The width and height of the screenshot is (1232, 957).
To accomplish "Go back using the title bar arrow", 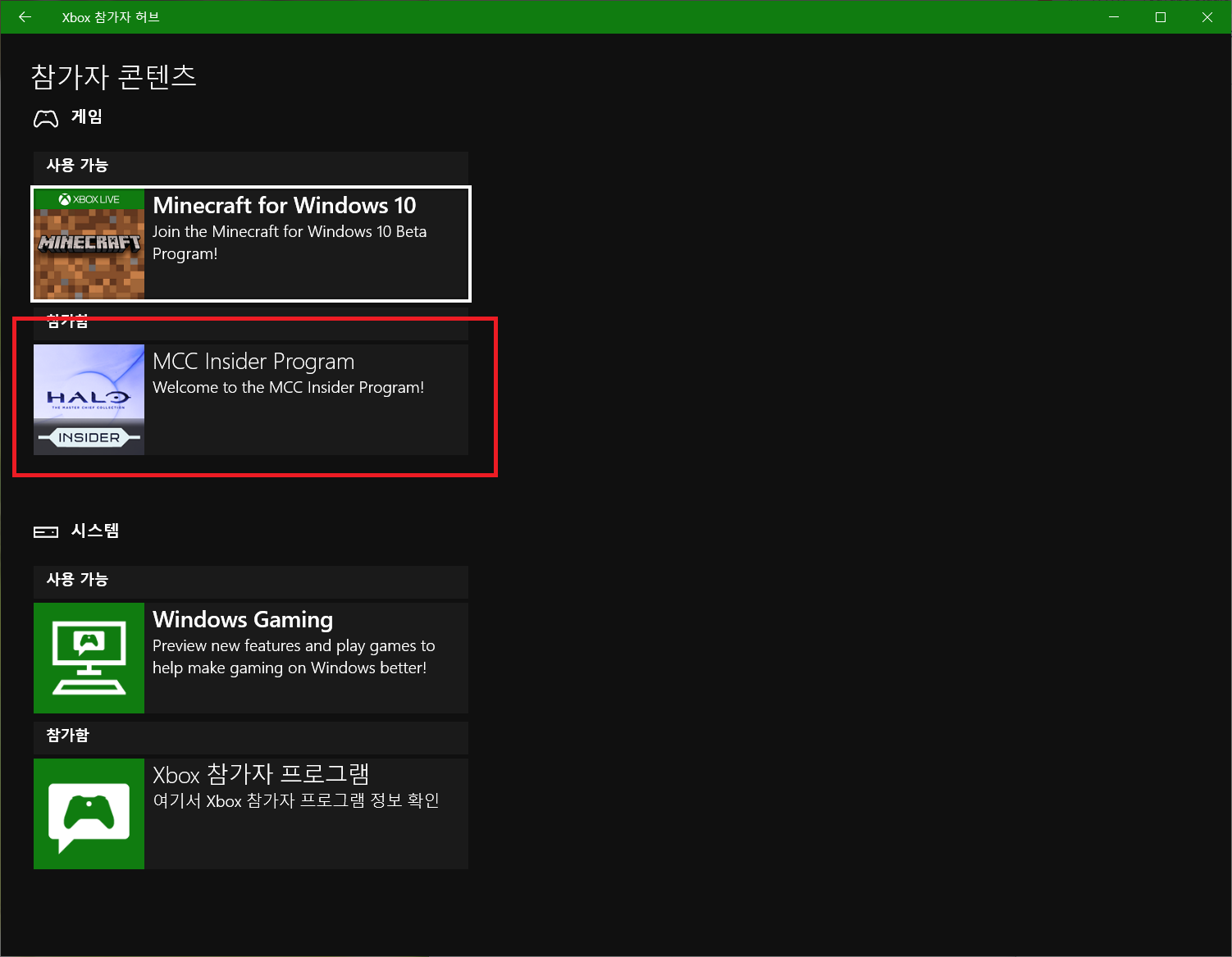I will click(25, 17).
